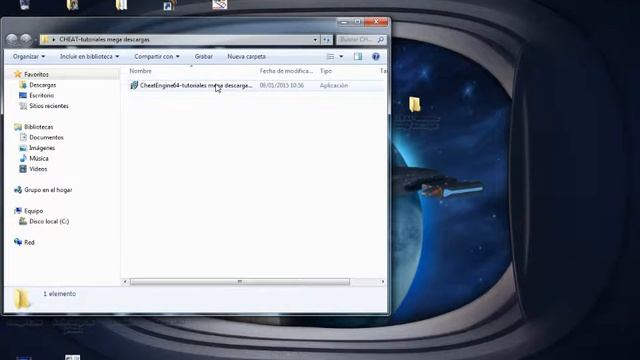This screenshot has height=360, width=640.
Task: Click the horizontal scrollbar thumb
Action: coord(240,282)
